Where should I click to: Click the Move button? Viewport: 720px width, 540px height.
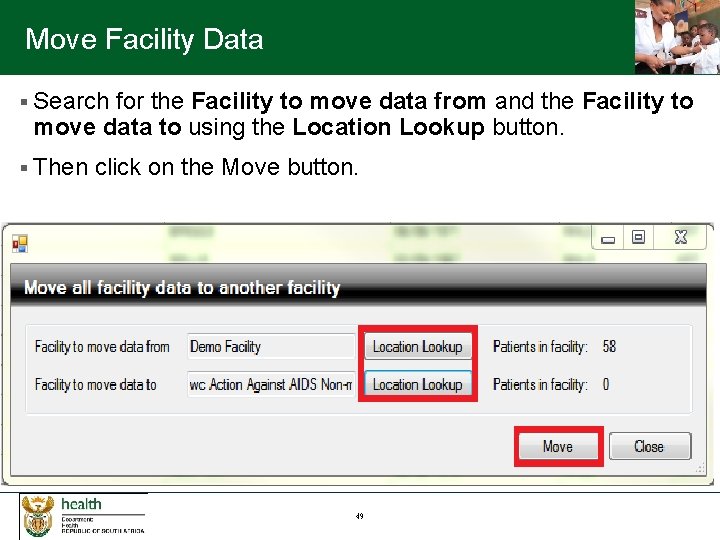tap(558, 446)
